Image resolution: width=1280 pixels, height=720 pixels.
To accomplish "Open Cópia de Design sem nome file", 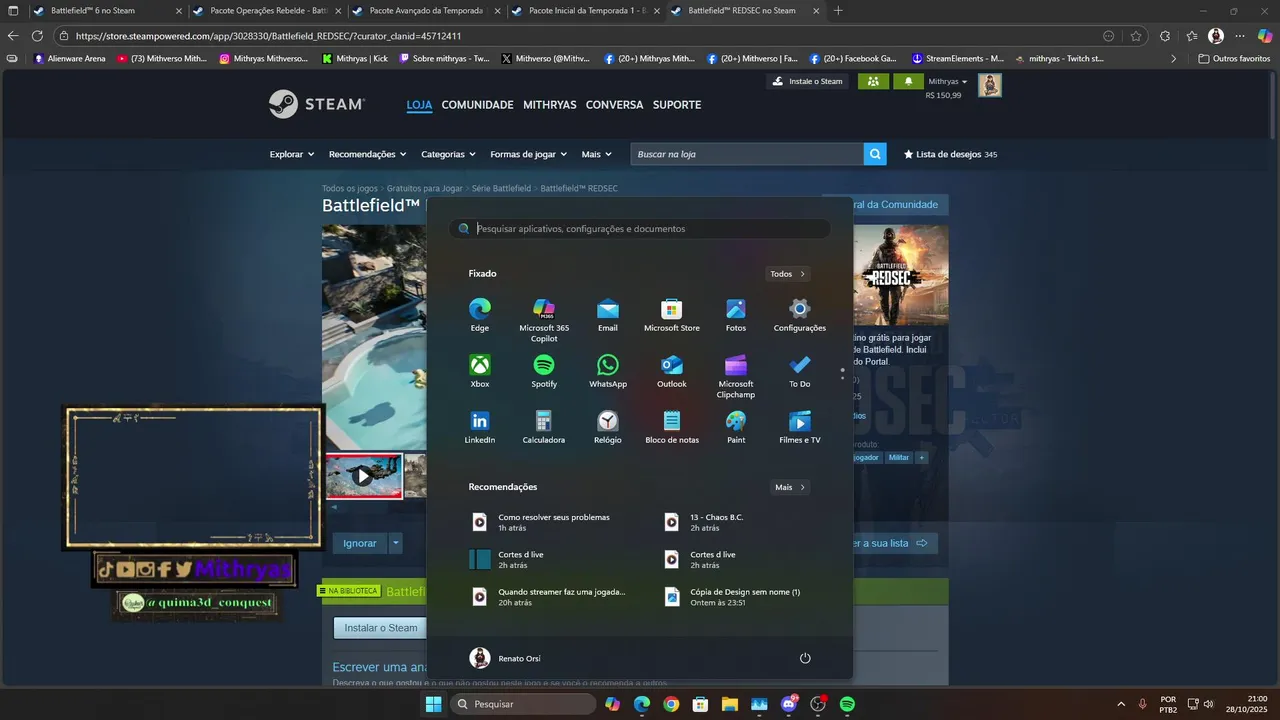I will [x=735, y=597].
